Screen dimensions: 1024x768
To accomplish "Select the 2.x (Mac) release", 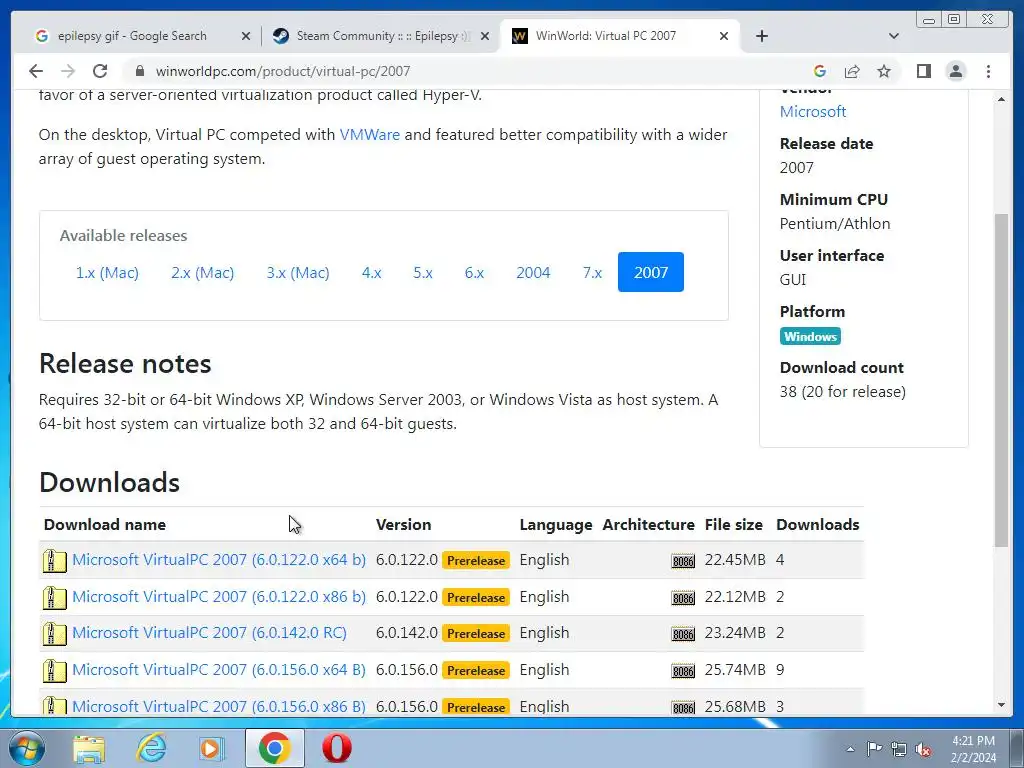I will 202,272.
